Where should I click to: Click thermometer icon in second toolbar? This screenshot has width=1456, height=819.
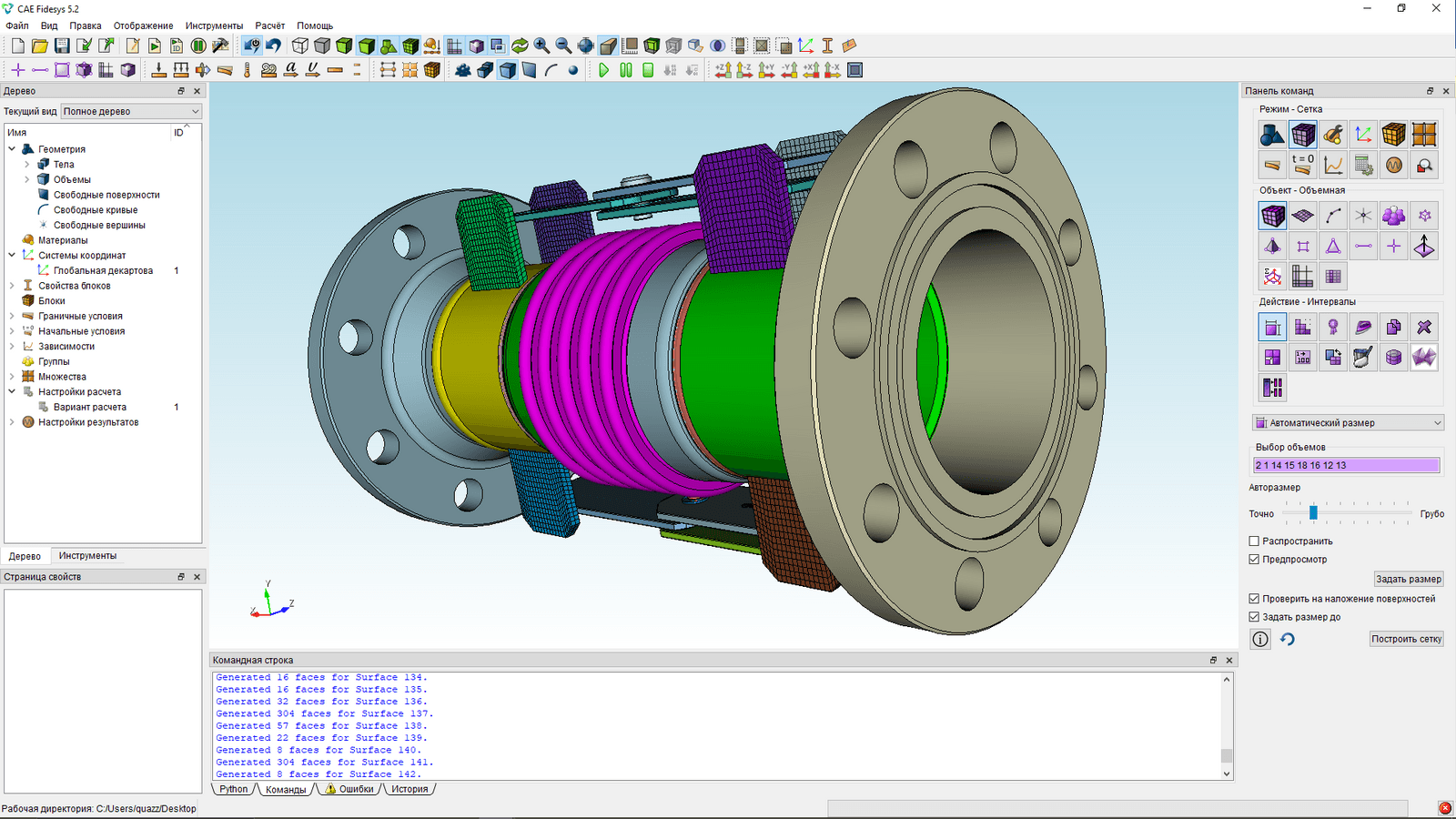pyautogui.click(x=247, y=70)
